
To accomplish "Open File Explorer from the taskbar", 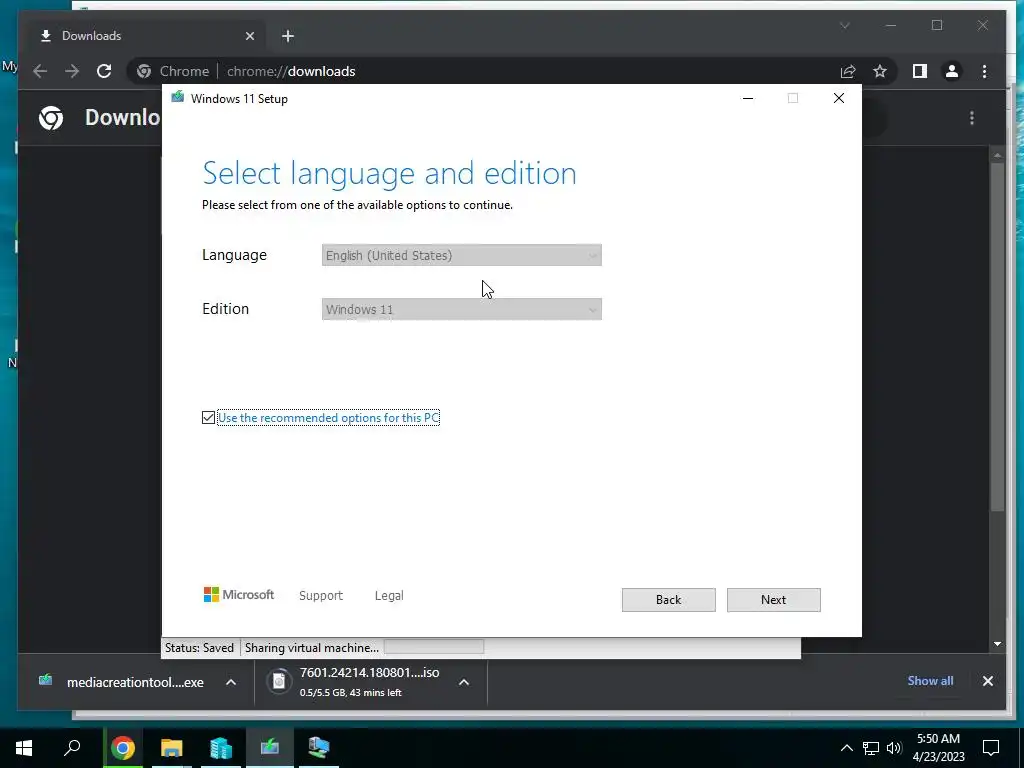I will (172, 748).
